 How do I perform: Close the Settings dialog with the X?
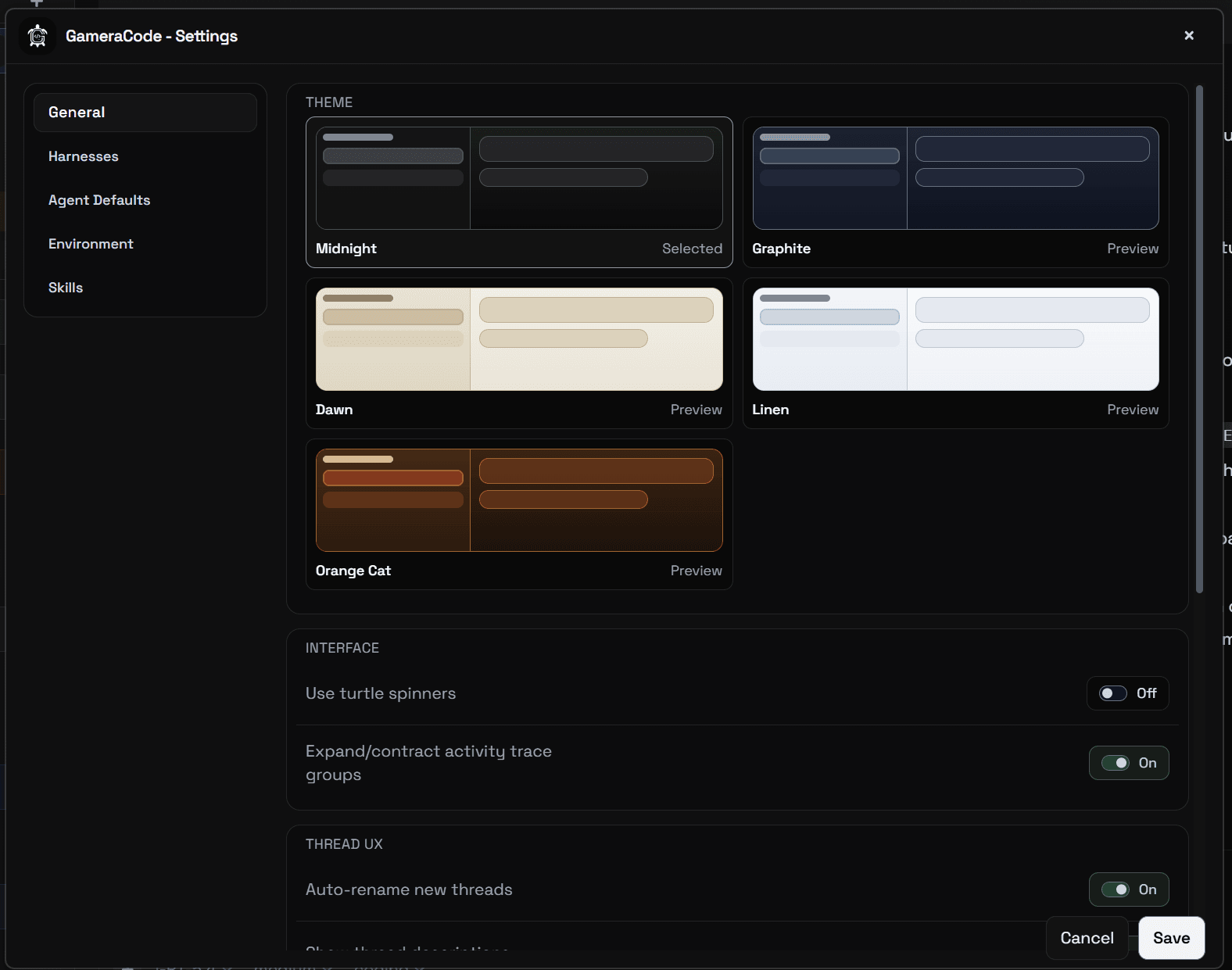(1189, 35)
